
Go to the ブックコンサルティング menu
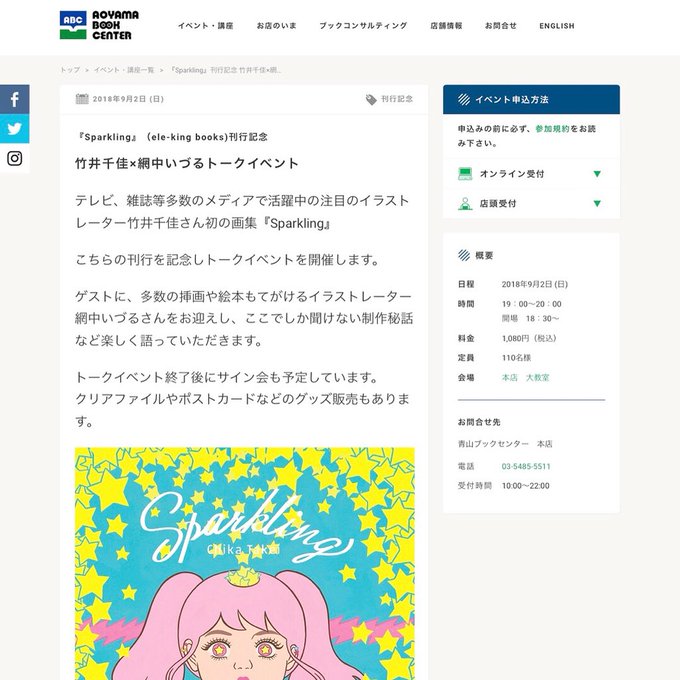[x=363, y=26]
